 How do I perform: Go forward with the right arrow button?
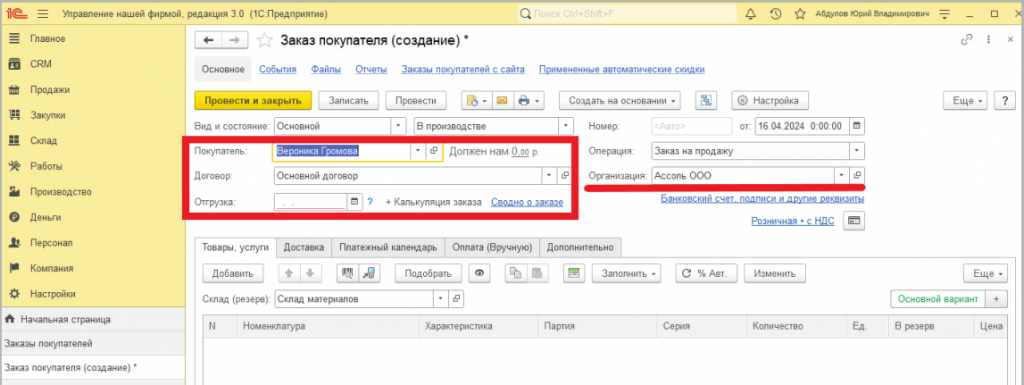[x=234, y=40]
